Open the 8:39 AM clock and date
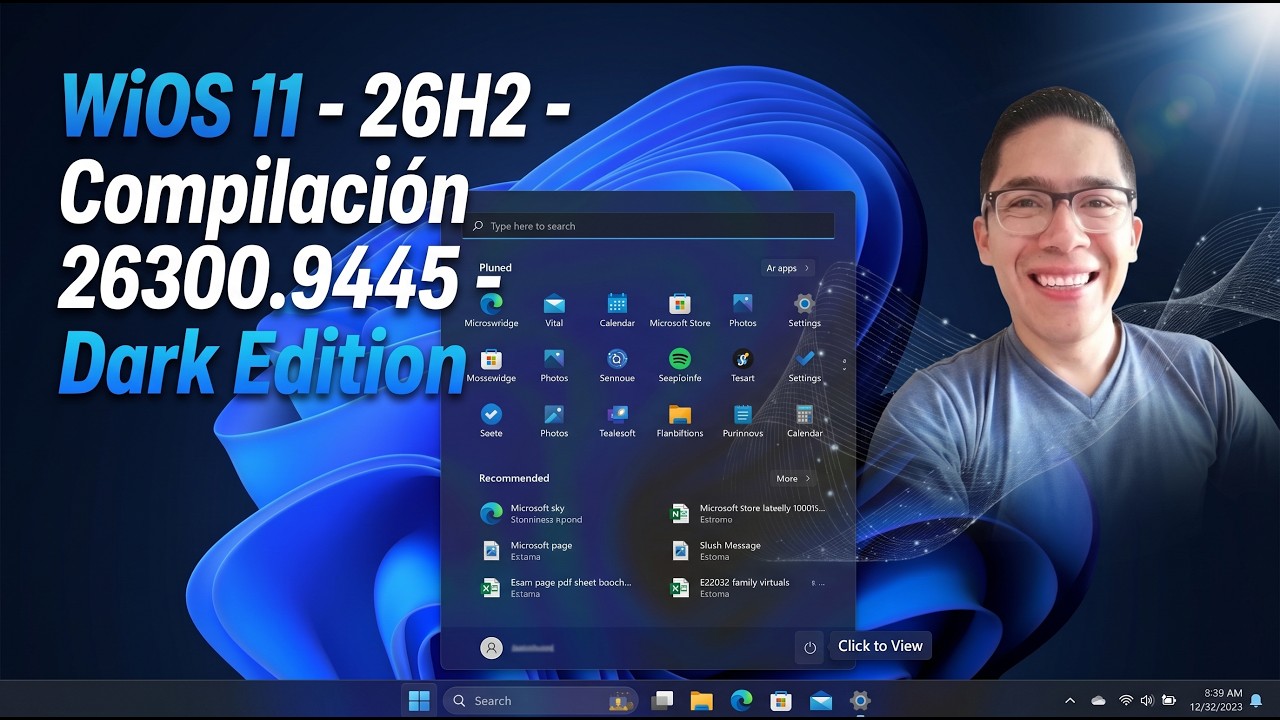 click(1215, 699)
